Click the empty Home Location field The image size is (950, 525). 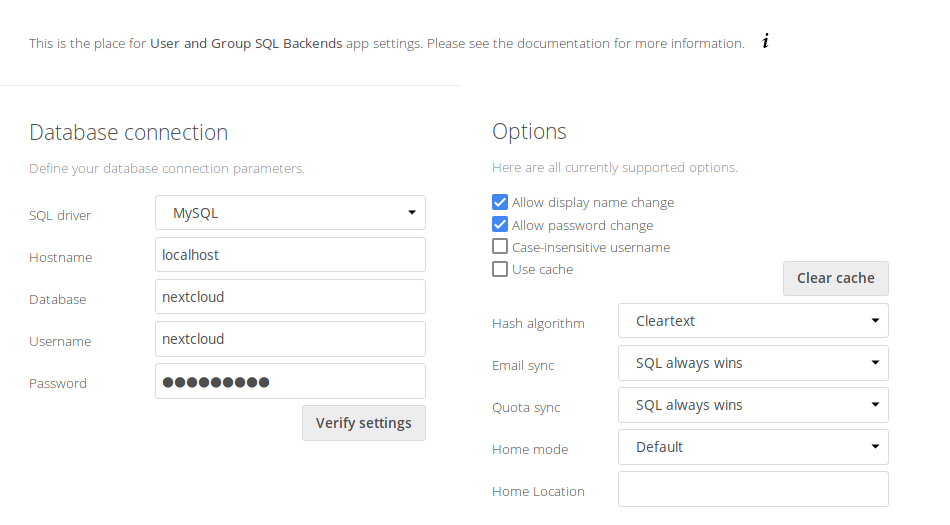point(753,489)
